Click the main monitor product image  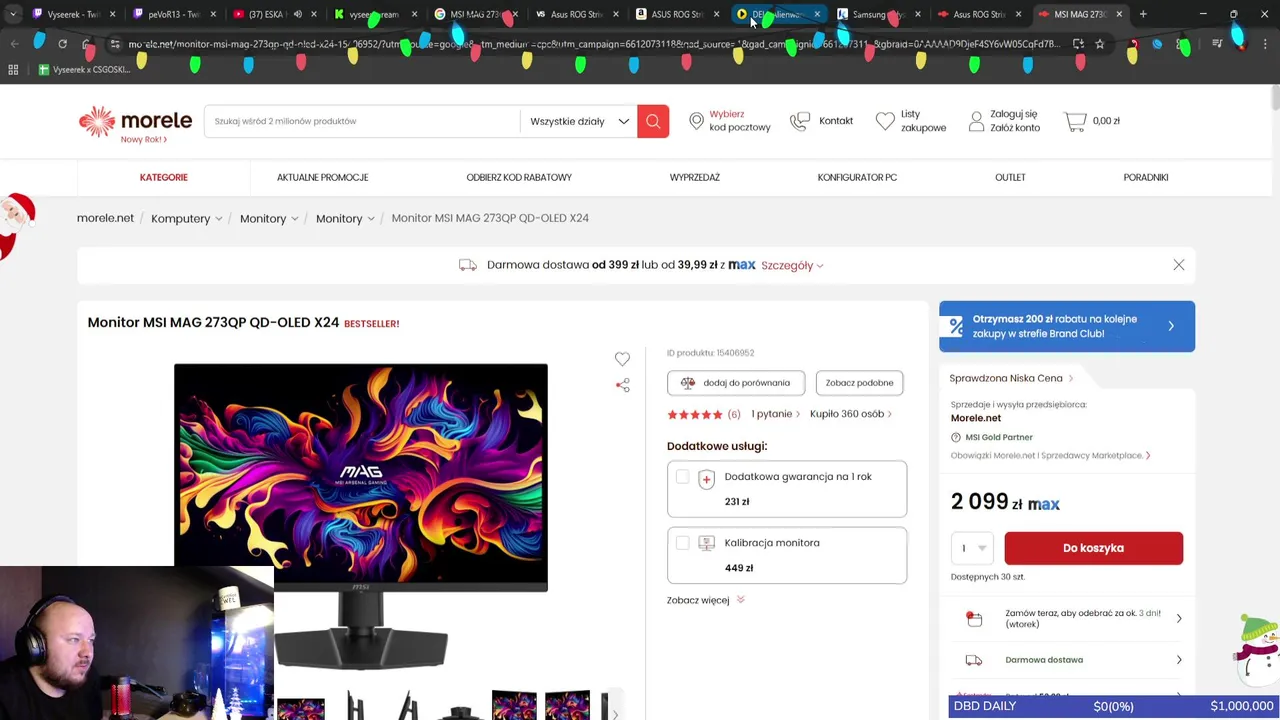(x=361, y=515)
